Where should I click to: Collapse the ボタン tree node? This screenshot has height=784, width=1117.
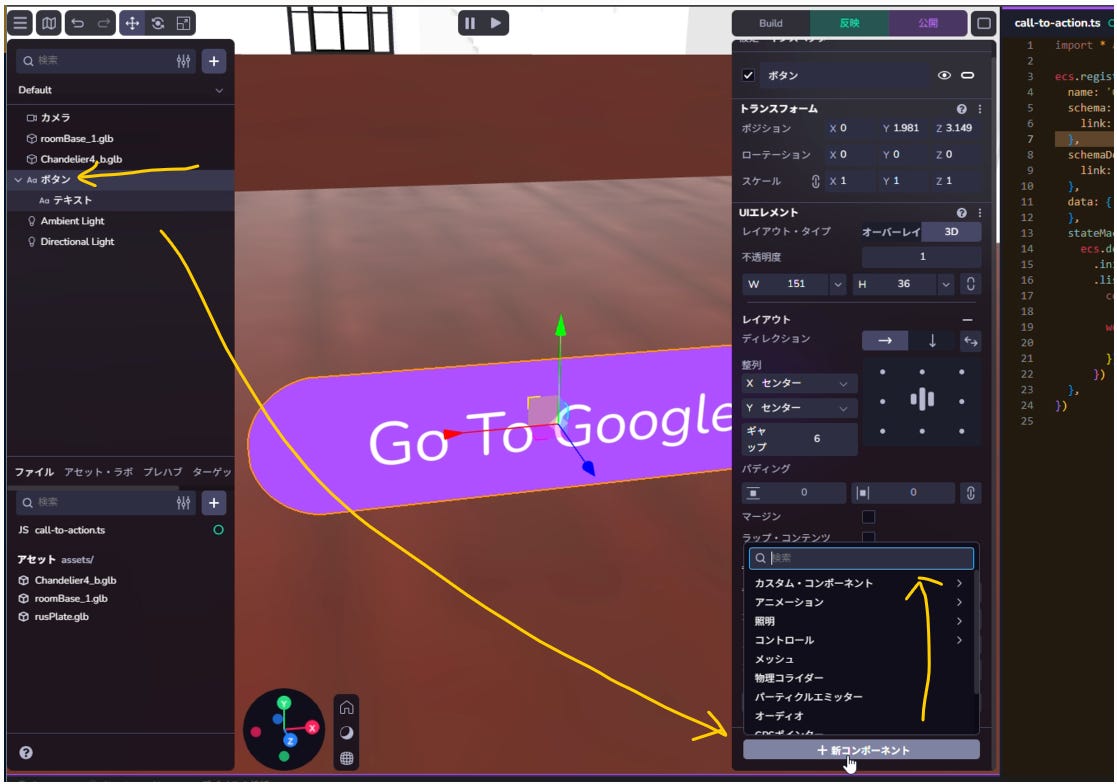coord(18,180)
